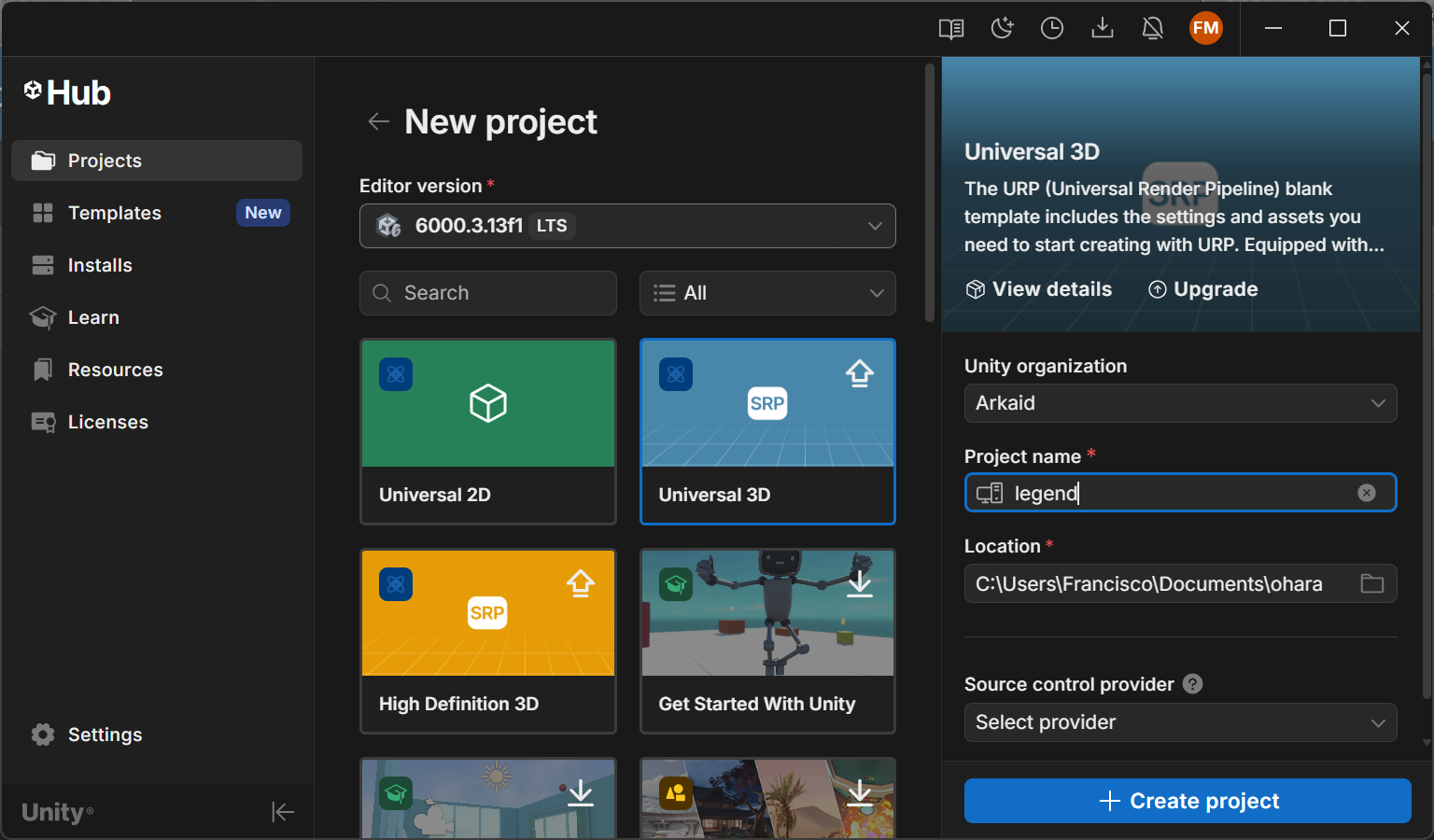Click the Create project button
The image size is (1434, 840).
(x=1188, y=801)
